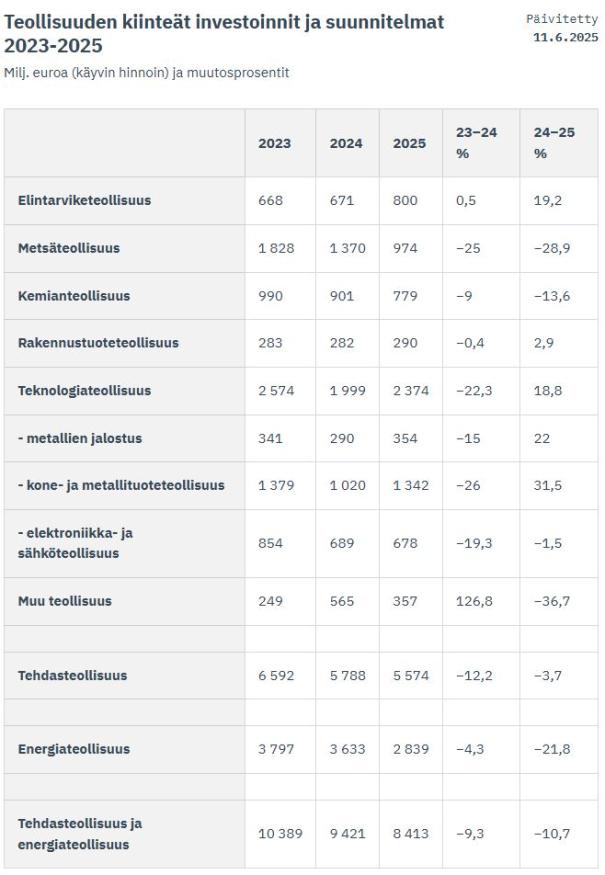Click the 2023 column header

(x=274, y=143)
